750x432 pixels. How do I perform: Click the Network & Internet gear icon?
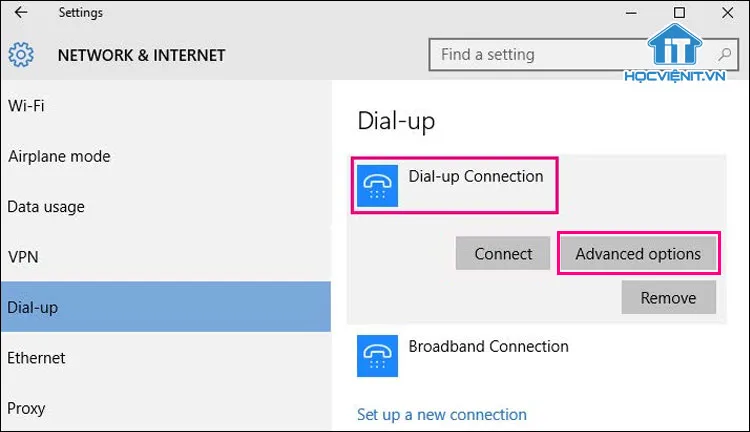21,55
